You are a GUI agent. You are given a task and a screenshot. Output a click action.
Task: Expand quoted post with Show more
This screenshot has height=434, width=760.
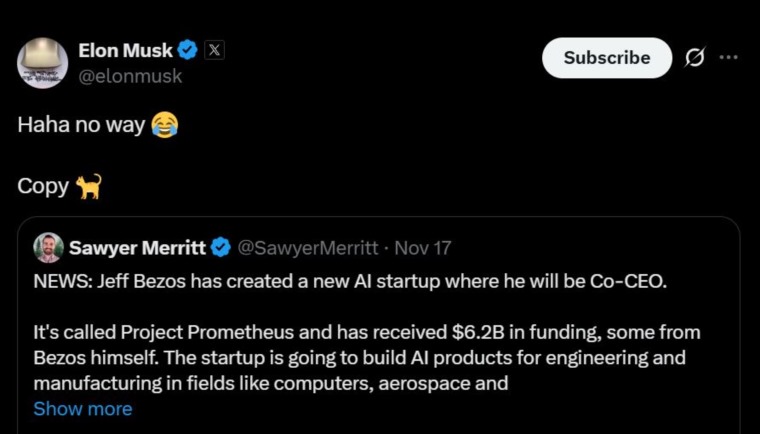pyautogui.click(x=83, y=409)
